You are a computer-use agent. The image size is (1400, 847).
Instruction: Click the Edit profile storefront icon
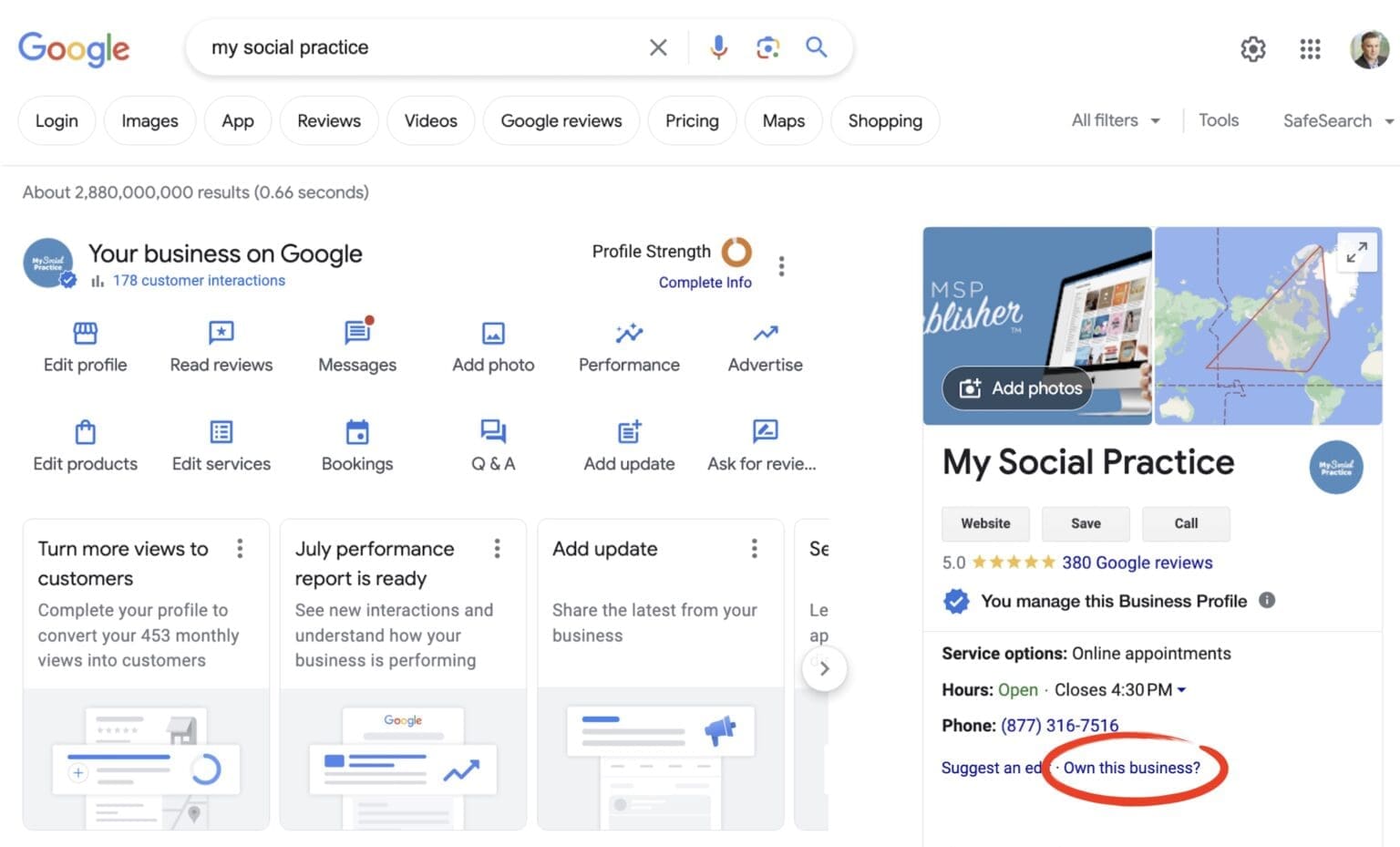[x=85, y=334]
